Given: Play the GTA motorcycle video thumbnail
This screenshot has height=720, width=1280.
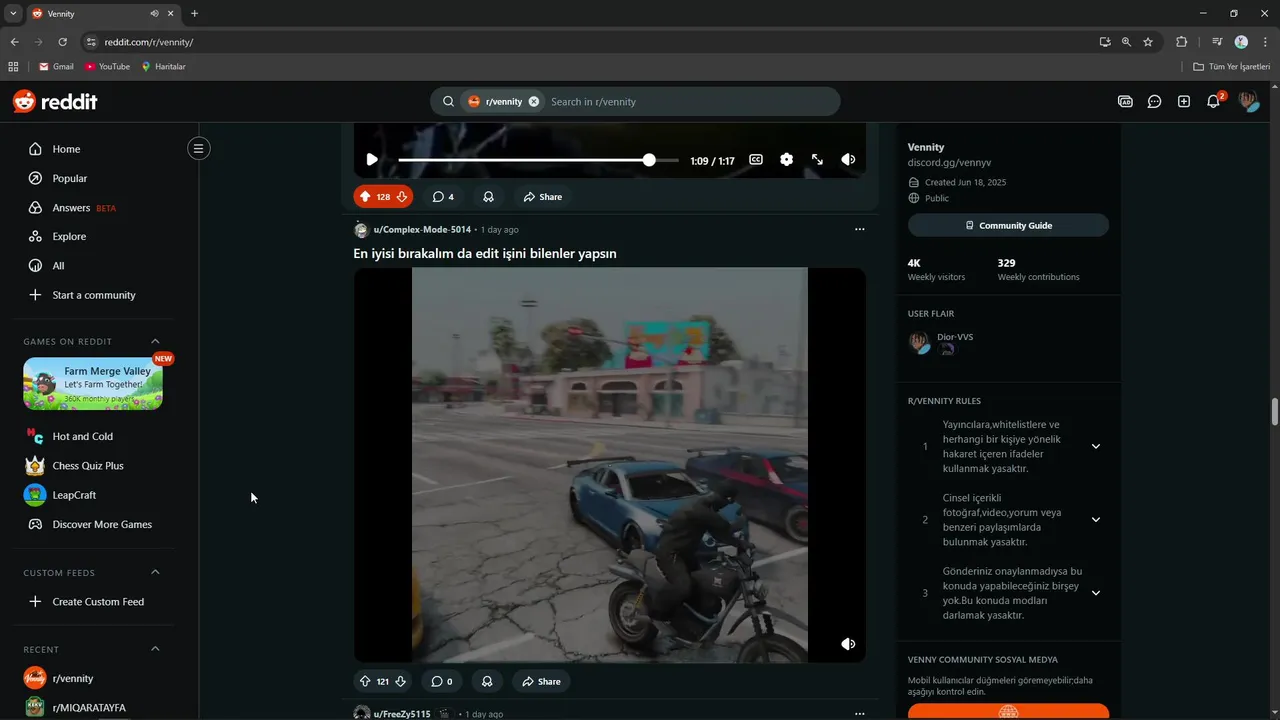Looking at the screenshot, I should coord(610,465).
